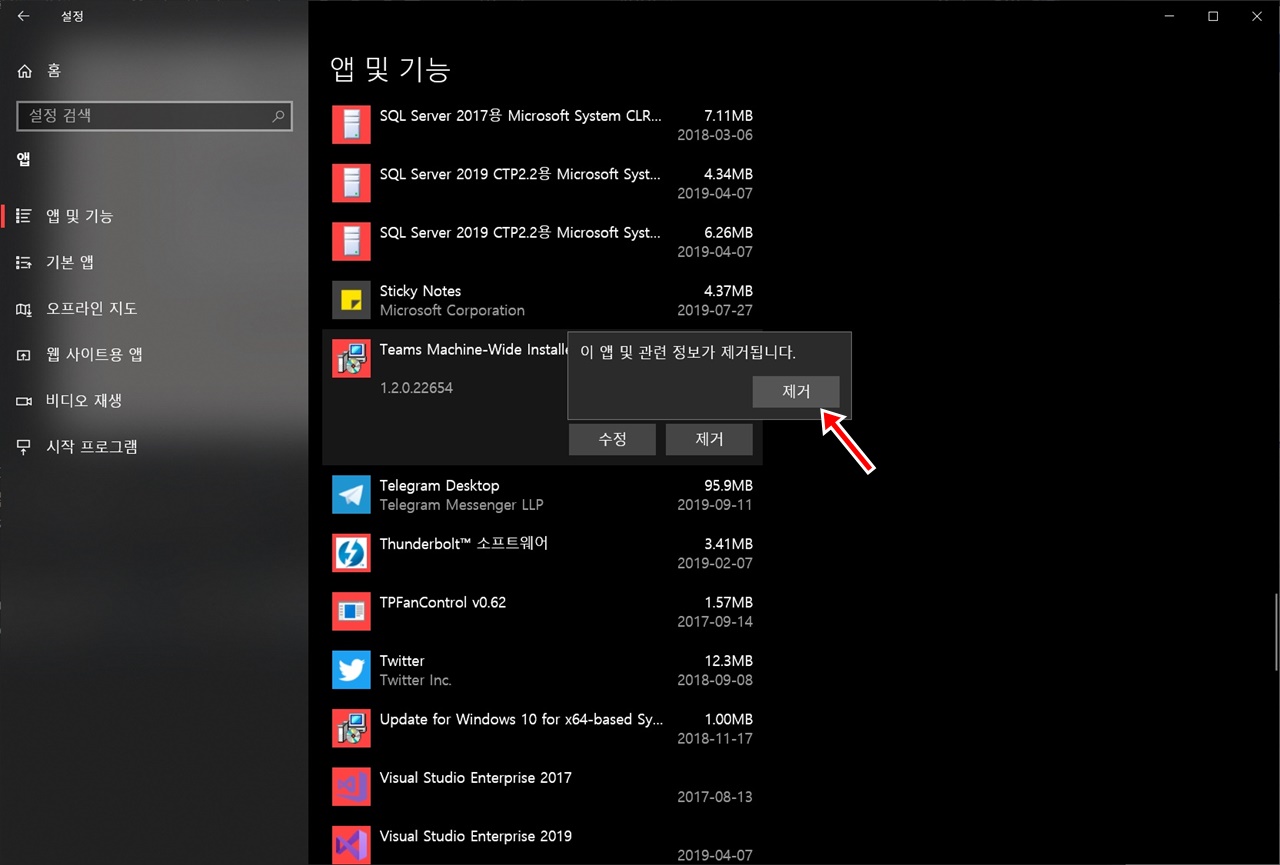This screenshot has height=865, width=1280.
Task: Click the back arrow in Settings title bar
Action: (23, 16)
